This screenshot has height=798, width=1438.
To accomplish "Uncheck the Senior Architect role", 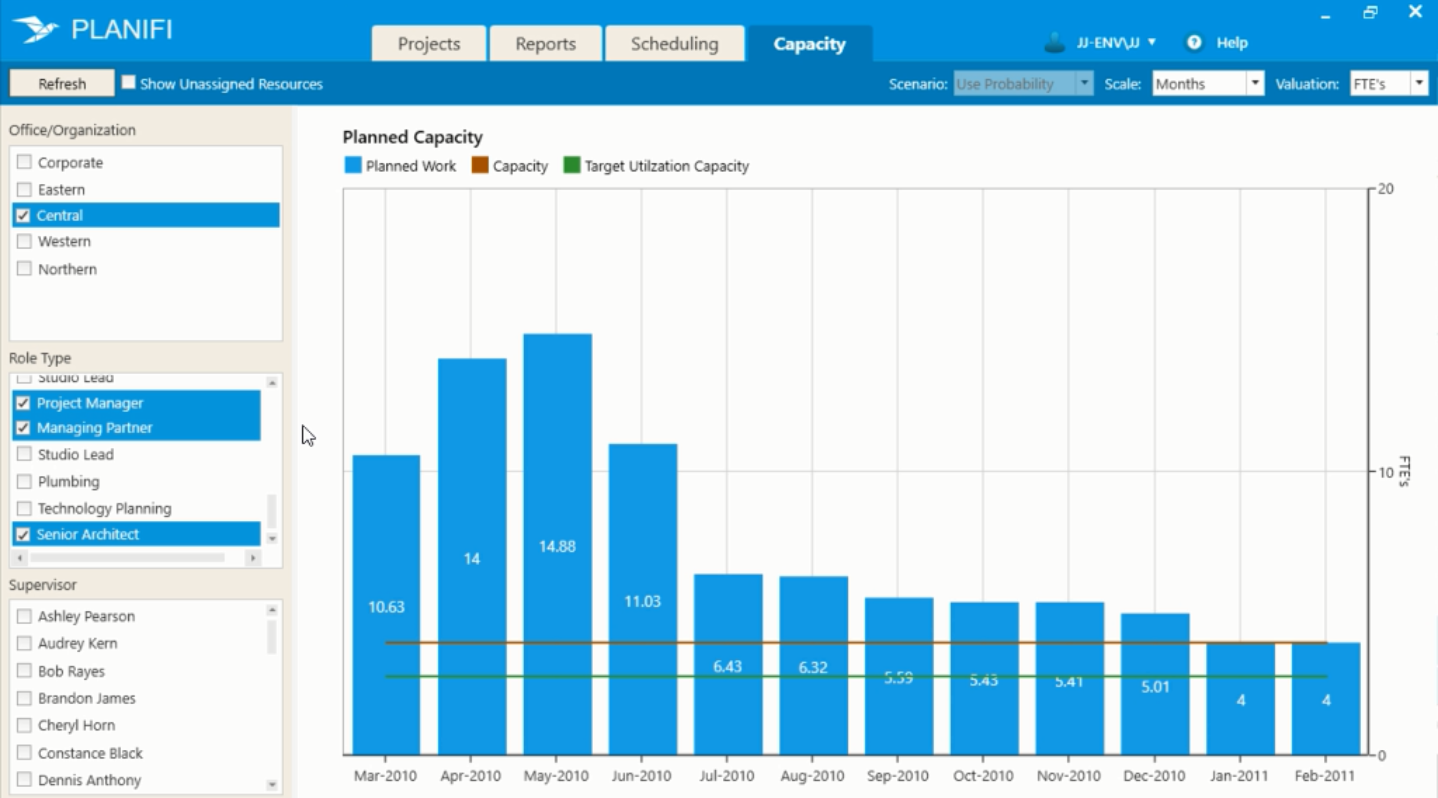I will (x=24, y=534).
